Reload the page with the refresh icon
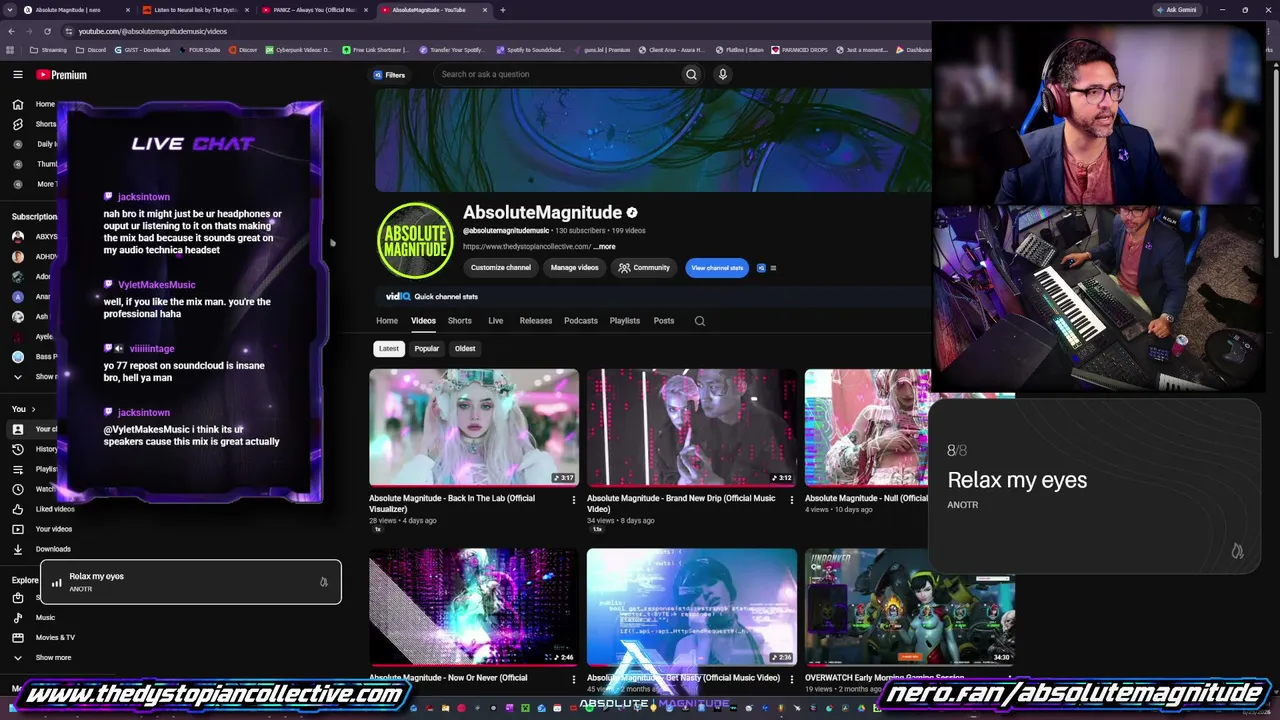Image resolution: width=1280 pixels, height=720 pixels. click(x=47, y=31)
